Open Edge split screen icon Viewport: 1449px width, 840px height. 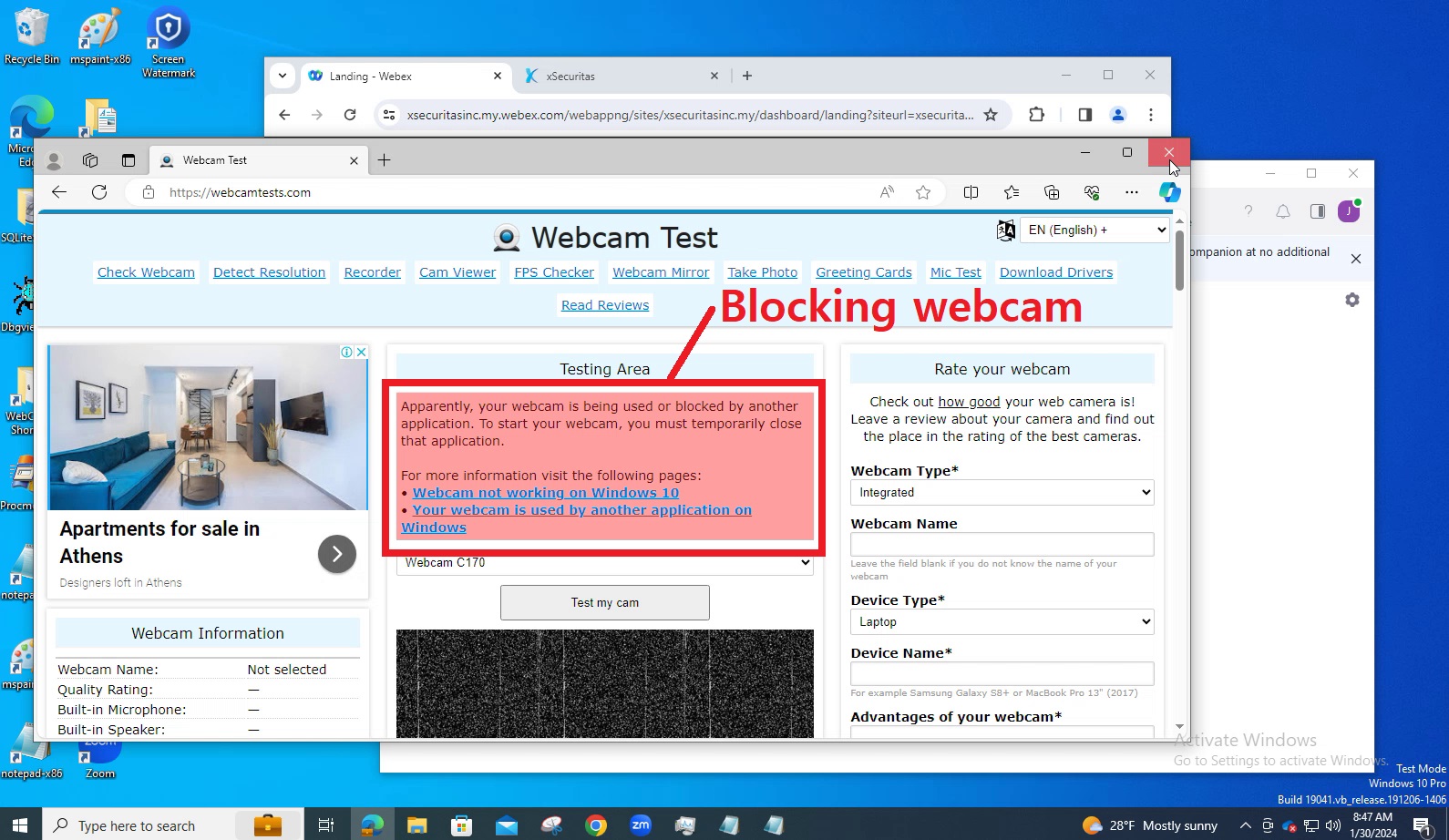971,192
